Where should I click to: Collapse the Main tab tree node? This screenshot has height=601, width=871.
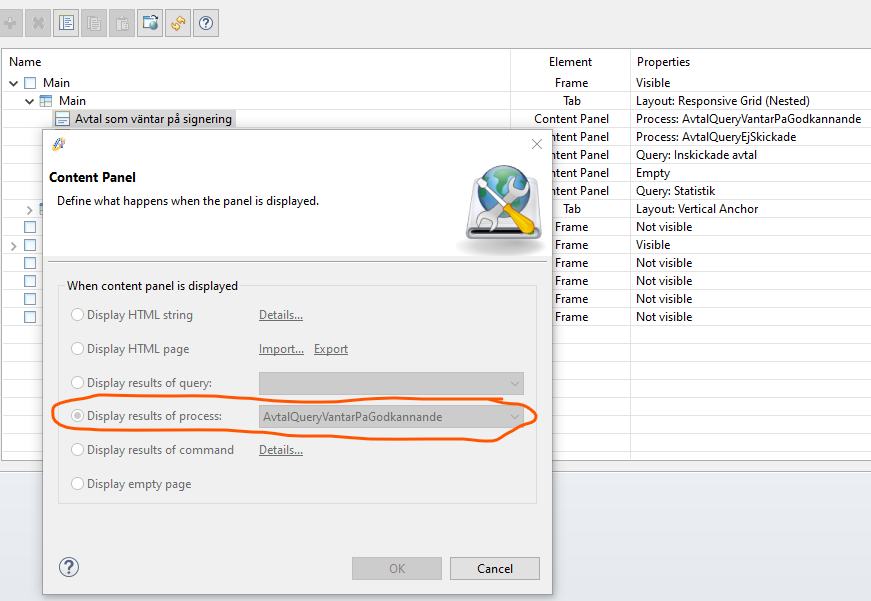pyautogui.click(x=29, y=101)
